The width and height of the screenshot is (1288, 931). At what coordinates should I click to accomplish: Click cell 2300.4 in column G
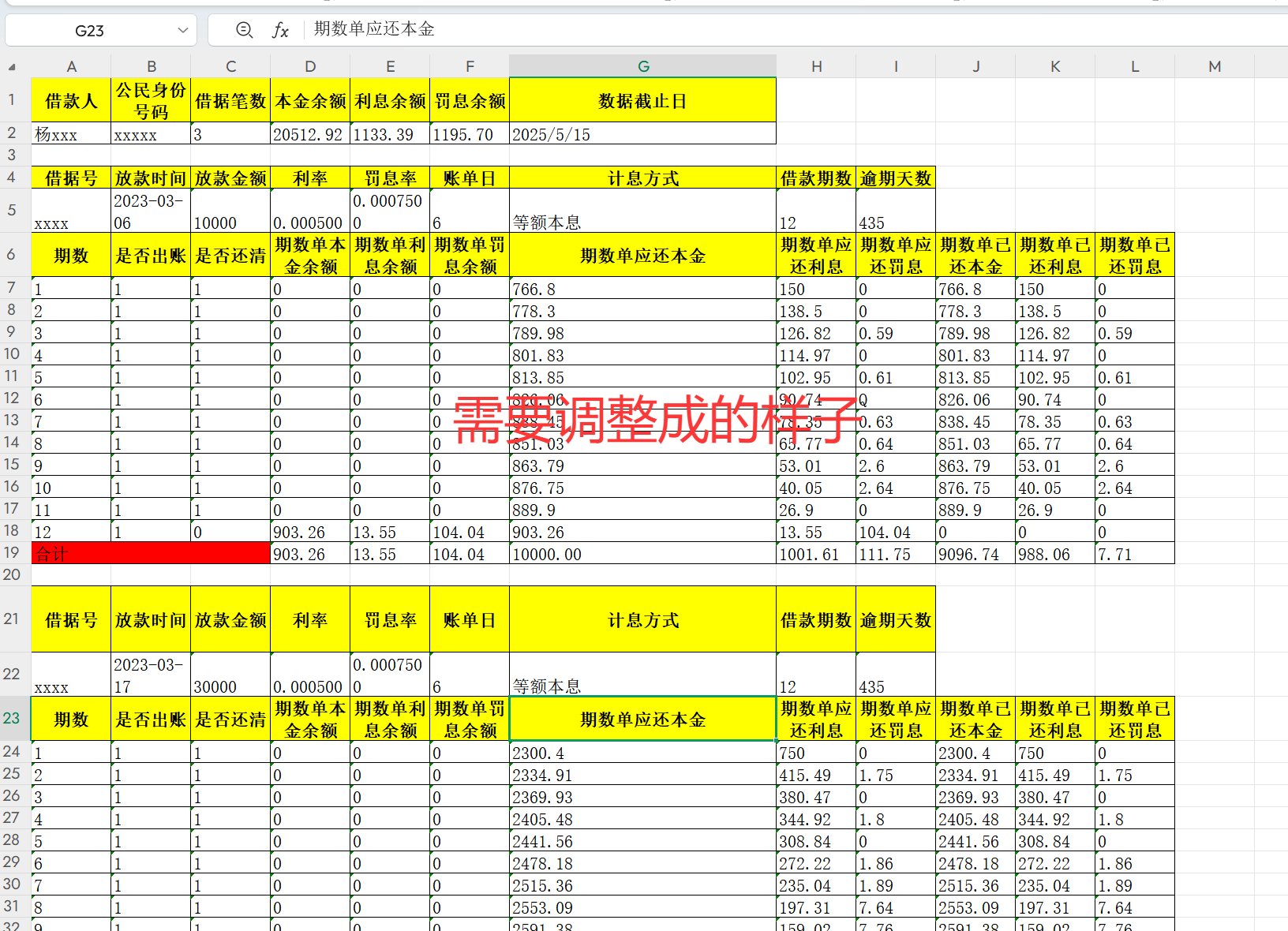point(643,752)
